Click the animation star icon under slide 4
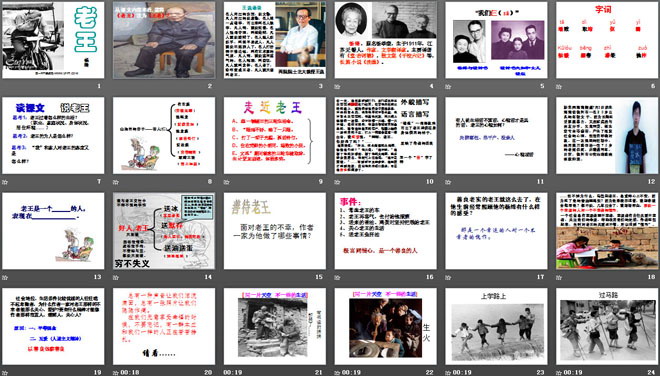660x376 pixels. click(x=337, y=87)
